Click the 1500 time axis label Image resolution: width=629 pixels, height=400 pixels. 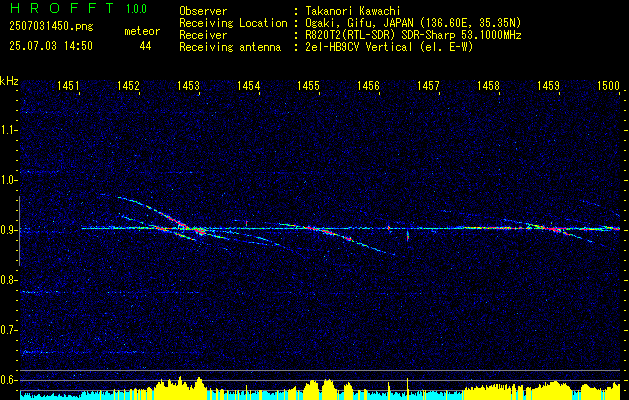[x=609, y=85]
